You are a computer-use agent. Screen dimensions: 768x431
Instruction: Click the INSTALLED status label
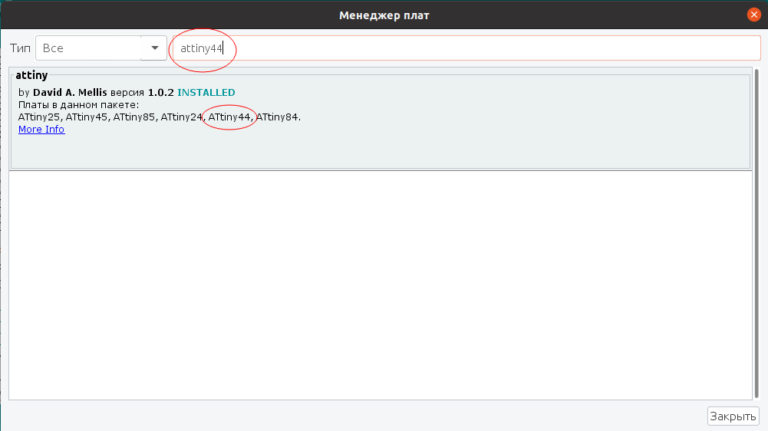[x=206, y=93]
